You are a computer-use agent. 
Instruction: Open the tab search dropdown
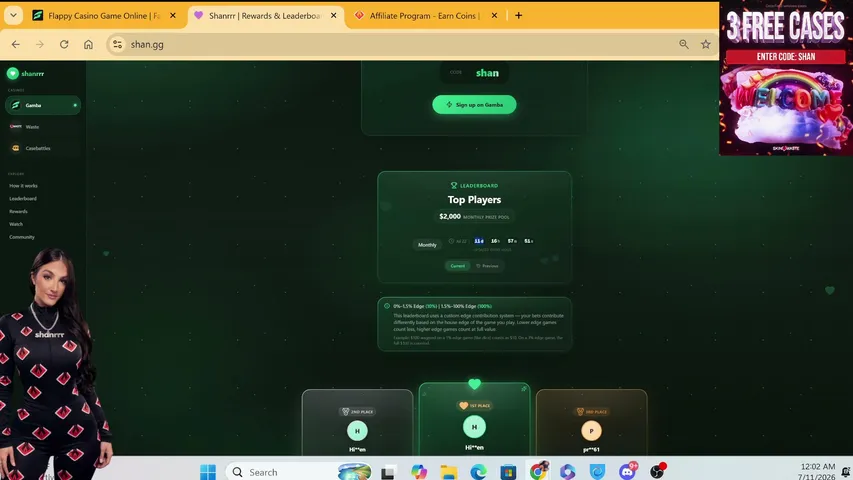14,16
